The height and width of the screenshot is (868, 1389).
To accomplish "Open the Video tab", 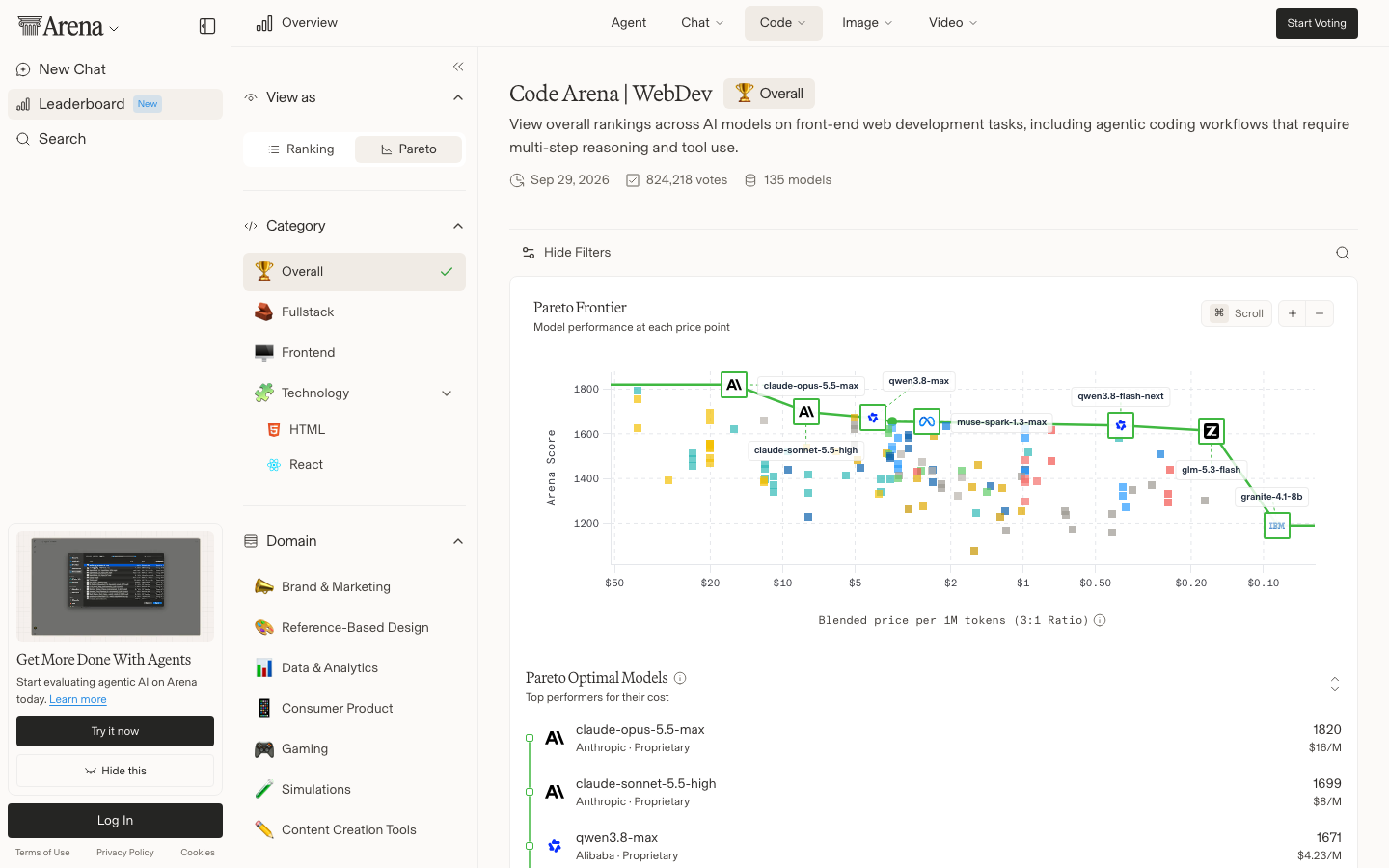I will 953,23.
